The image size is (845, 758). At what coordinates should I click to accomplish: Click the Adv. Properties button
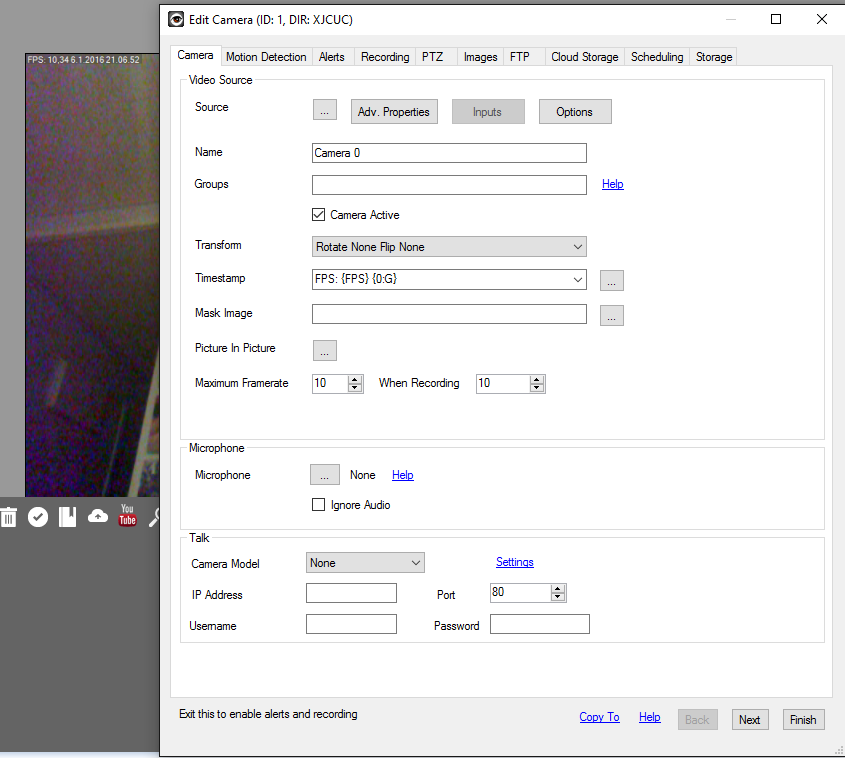pos(393,112)
